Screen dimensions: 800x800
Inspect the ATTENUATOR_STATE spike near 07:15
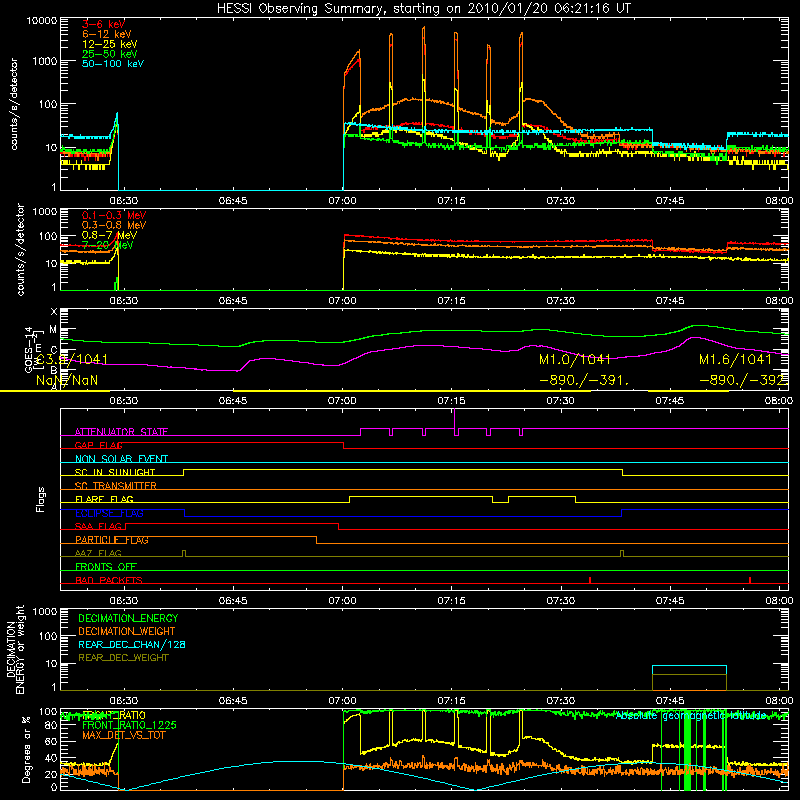coord(454,419)
